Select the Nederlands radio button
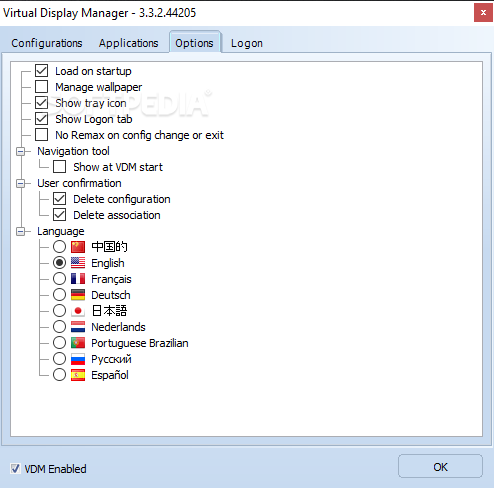The height and width of the screenshot is (488, 494). coord(59,327)
